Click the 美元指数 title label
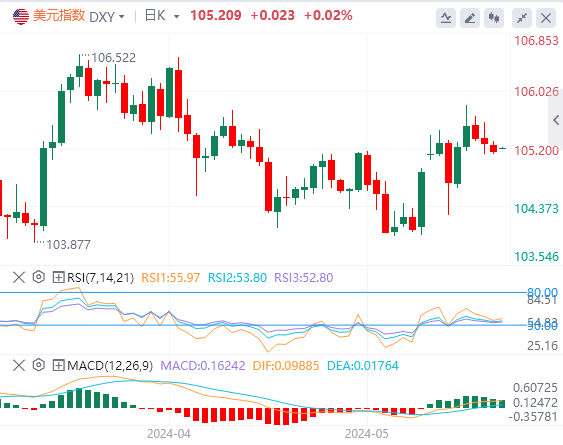The height and width of the screenshot is (445, 563). pyautogui.click(x=59, y=16)
